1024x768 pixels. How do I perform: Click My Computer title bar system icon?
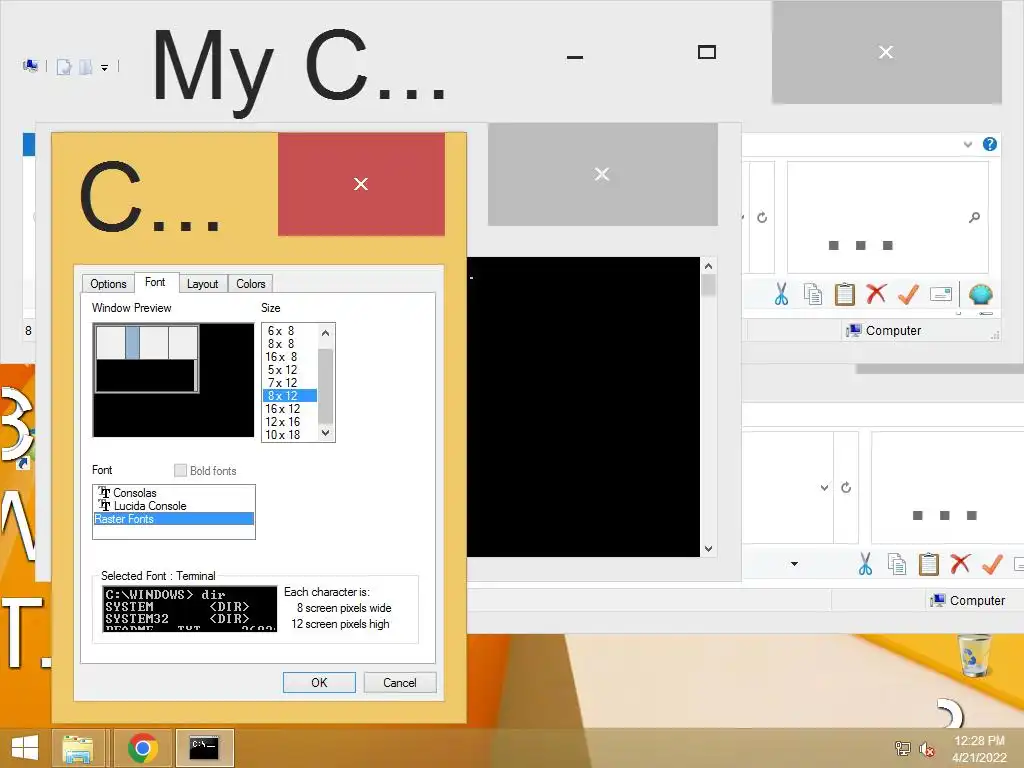pyautogui.click(x=30, y=66)
